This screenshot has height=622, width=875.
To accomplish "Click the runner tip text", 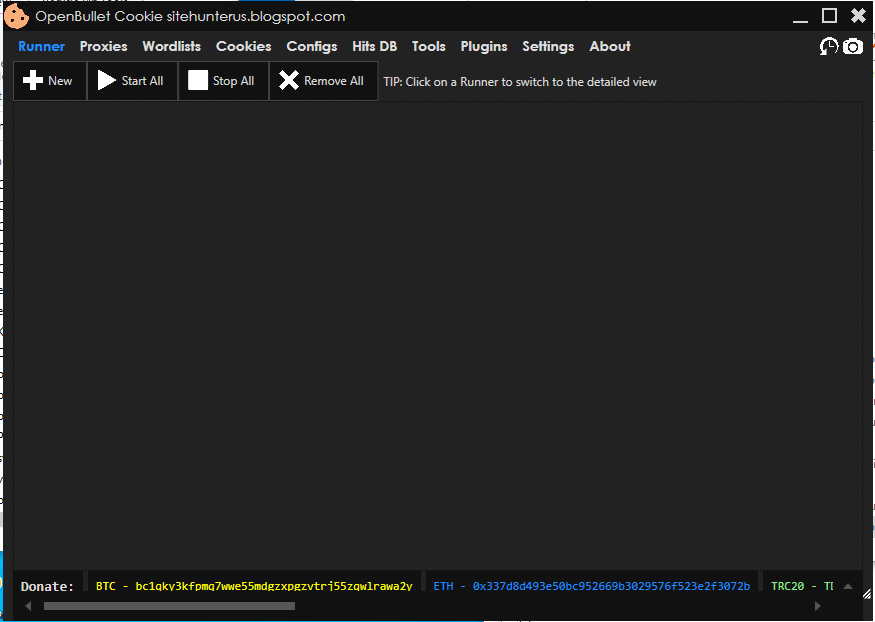I will [520, 82].
